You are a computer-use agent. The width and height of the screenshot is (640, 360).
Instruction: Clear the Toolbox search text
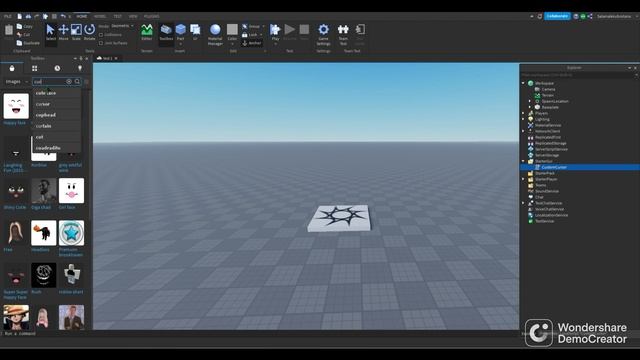pos(69,81)
